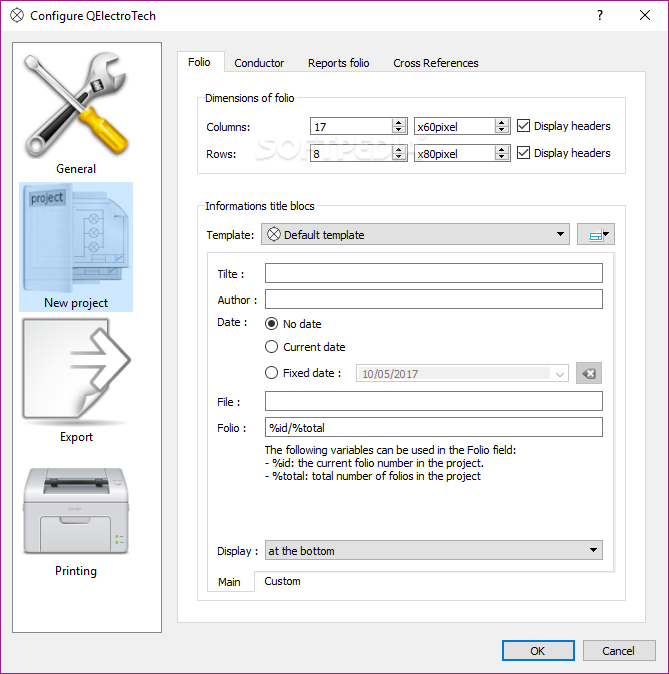
Task: Select the New project section icon
Action: (x=76, y=247)
